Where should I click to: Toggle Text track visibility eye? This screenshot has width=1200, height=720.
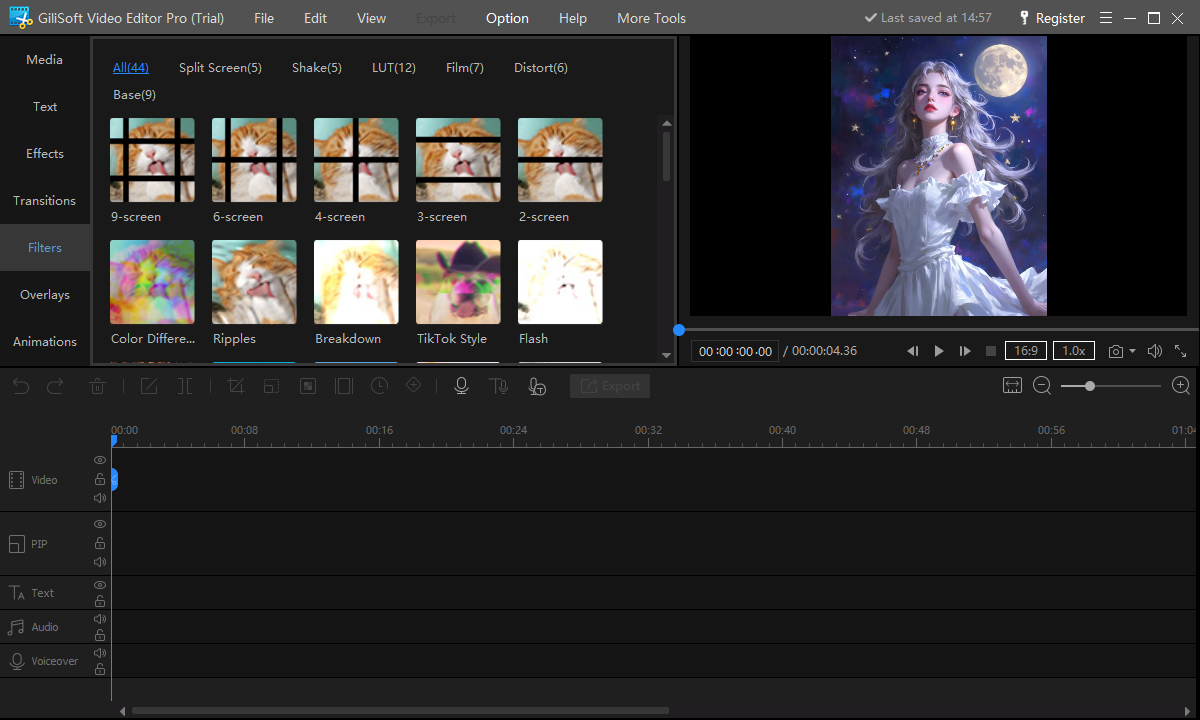click(x=100, y=585)
